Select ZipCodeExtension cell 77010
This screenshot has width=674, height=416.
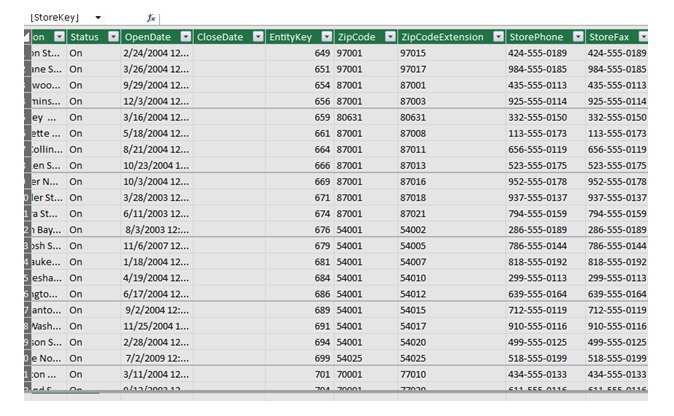pos(452,375)
